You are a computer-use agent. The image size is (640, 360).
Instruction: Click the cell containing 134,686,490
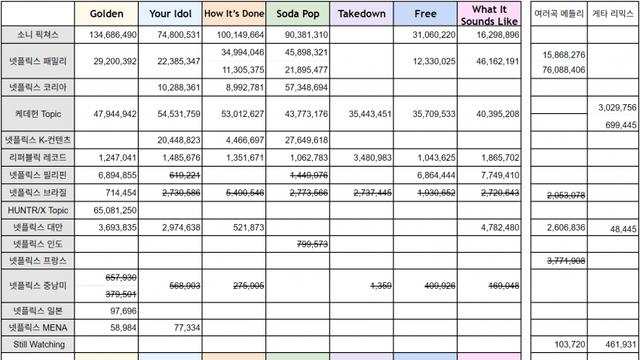107,35
